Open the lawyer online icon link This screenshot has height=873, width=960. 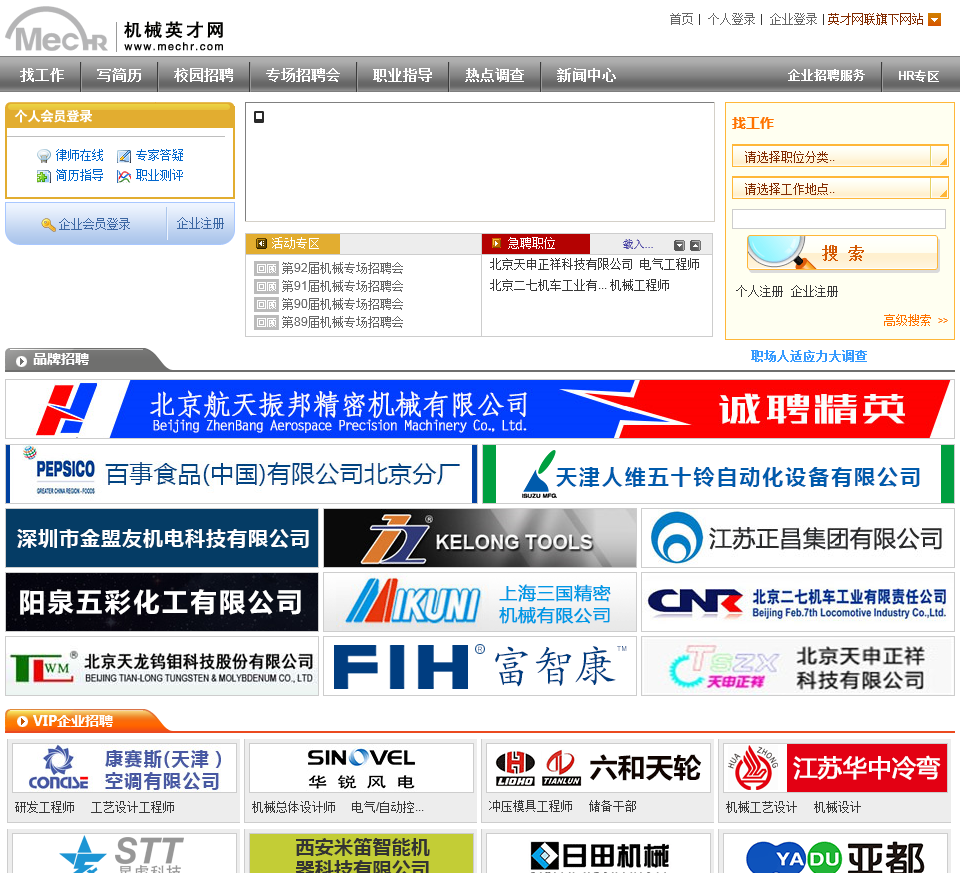[43, 156]
